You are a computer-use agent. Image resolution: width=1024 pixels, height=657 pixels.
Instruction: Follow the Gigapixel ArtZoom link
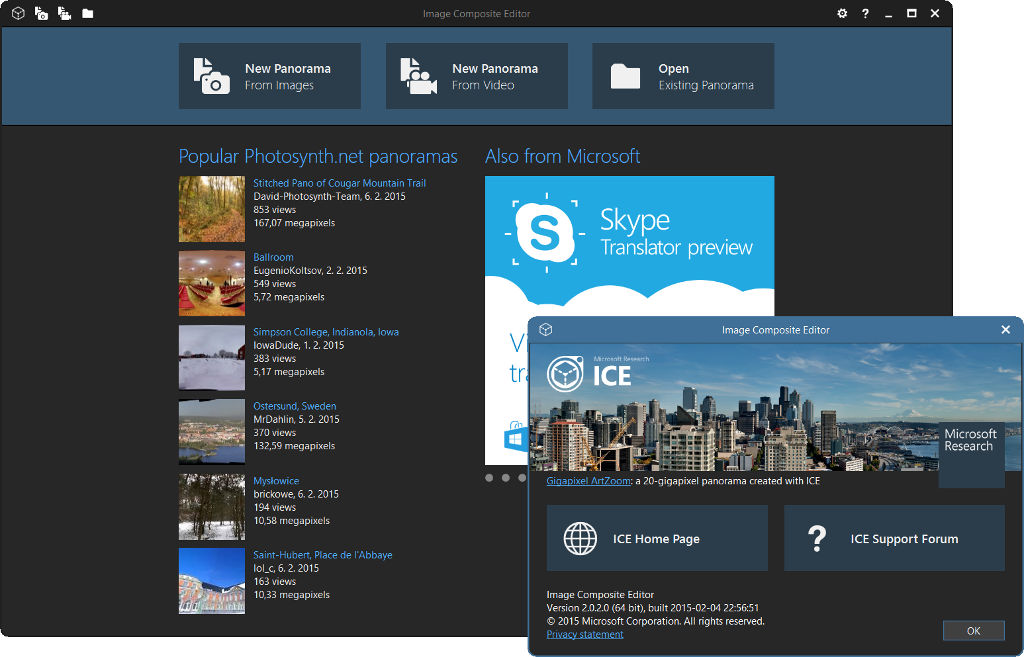588,481
